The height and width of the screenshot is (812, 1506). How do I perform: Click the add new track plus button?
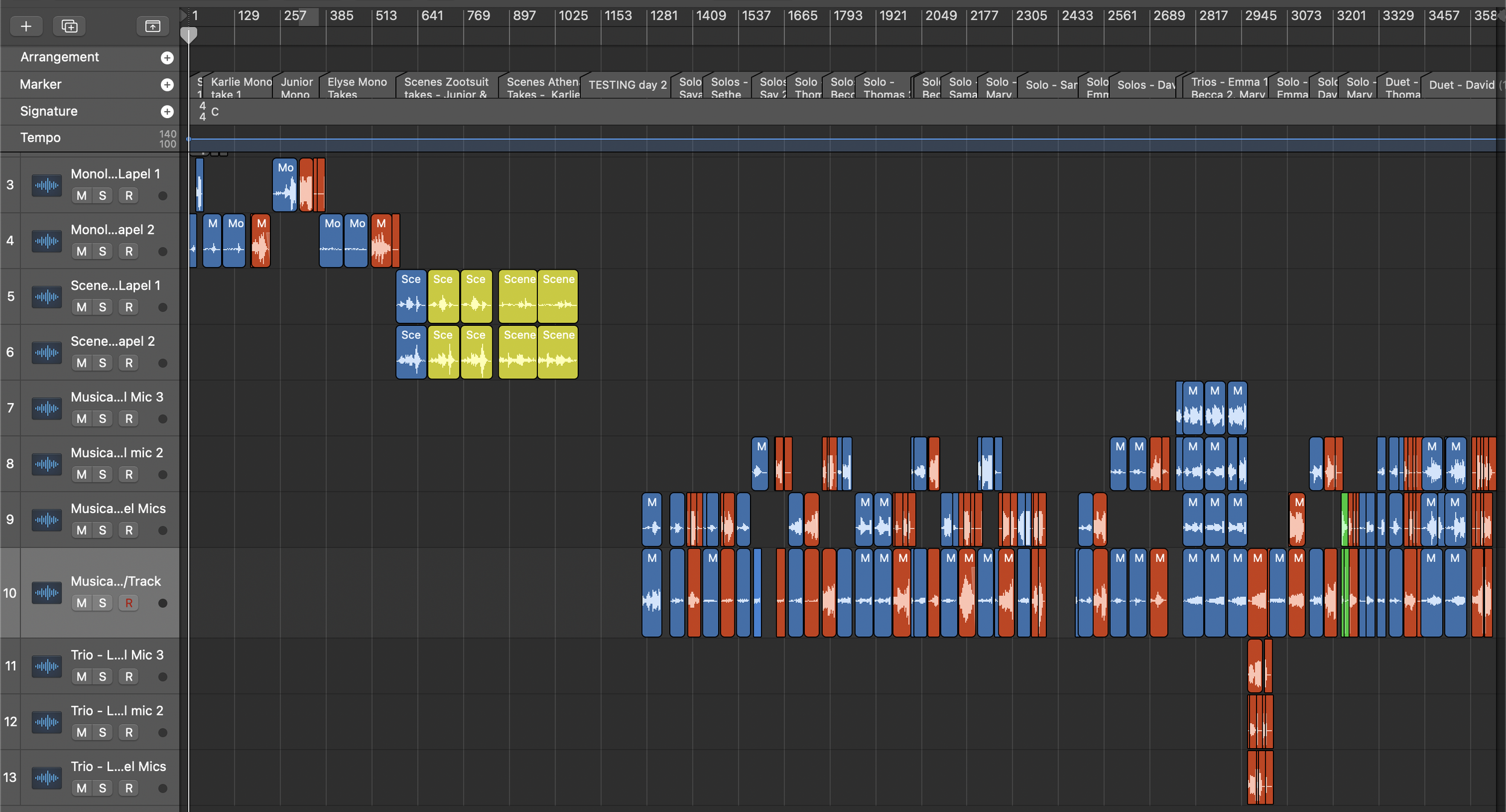pyautogui.click(x=26, y=26)
